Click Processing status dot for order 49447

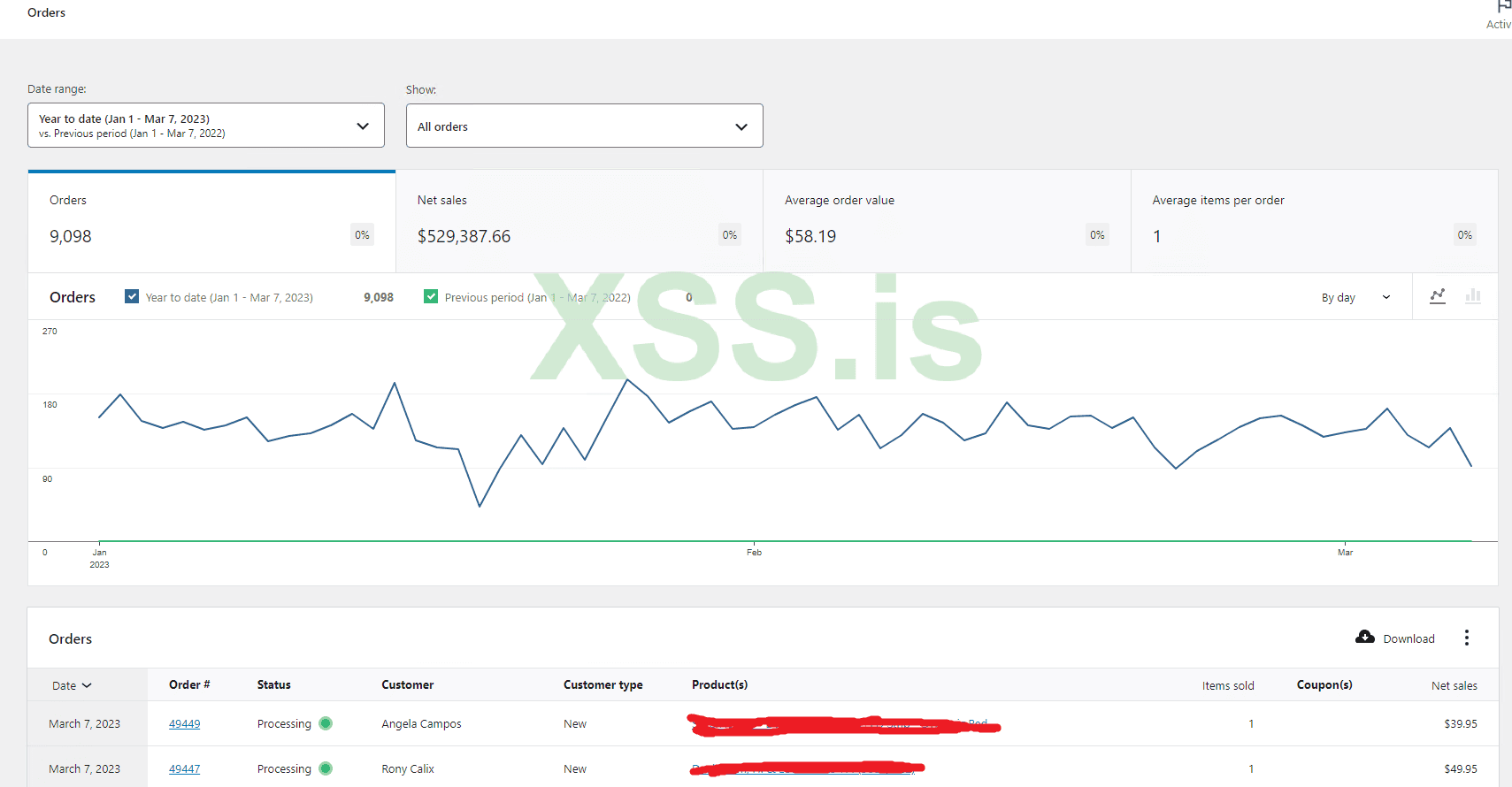tap(326, 768)
